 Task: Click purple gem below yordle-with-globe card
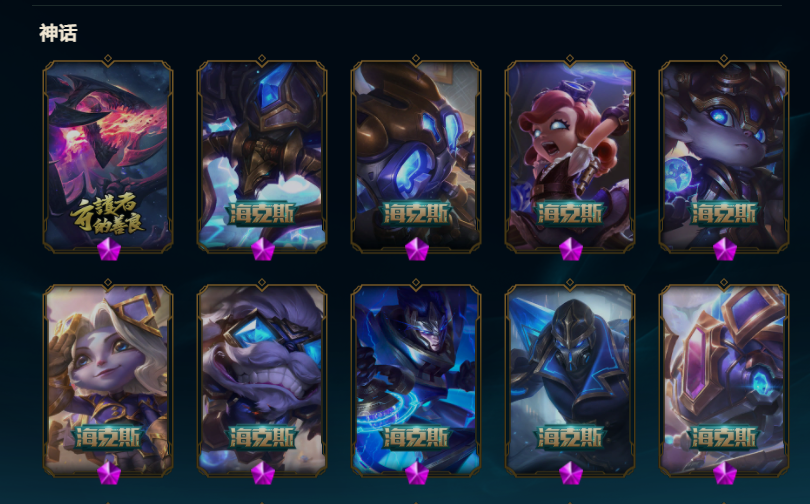725,249
